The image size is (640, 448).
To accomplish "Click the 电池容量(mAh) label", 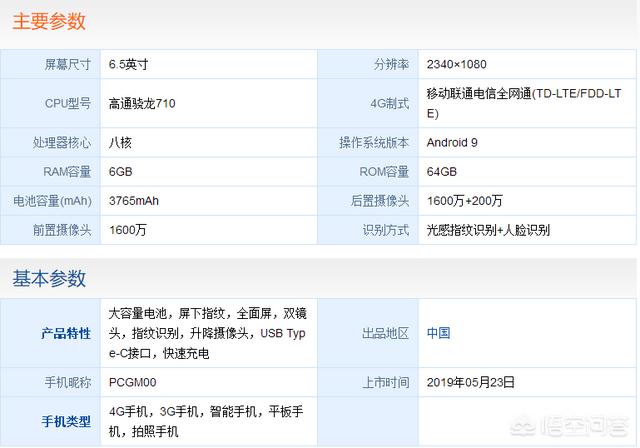I will (x=52, y=201).
